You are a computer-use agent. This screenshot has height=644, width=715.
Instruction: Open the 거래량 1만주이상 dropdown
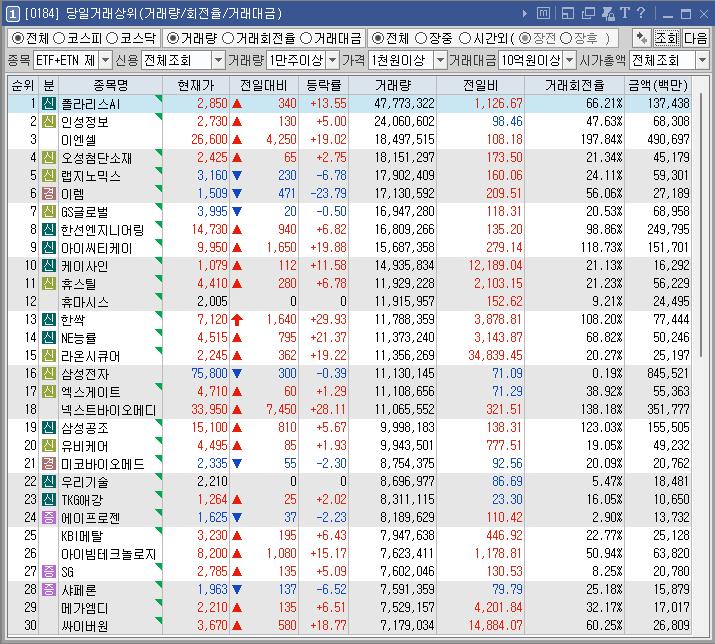(333, 60)
